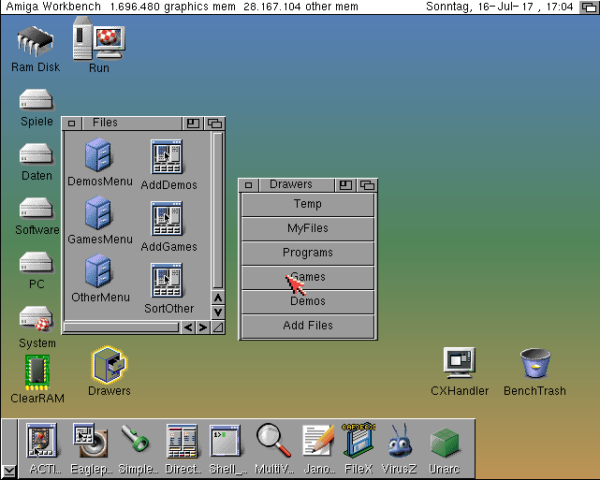Launch Direct file manager dock icon
The height and width of the screenshot is (480, 600).
182,441
